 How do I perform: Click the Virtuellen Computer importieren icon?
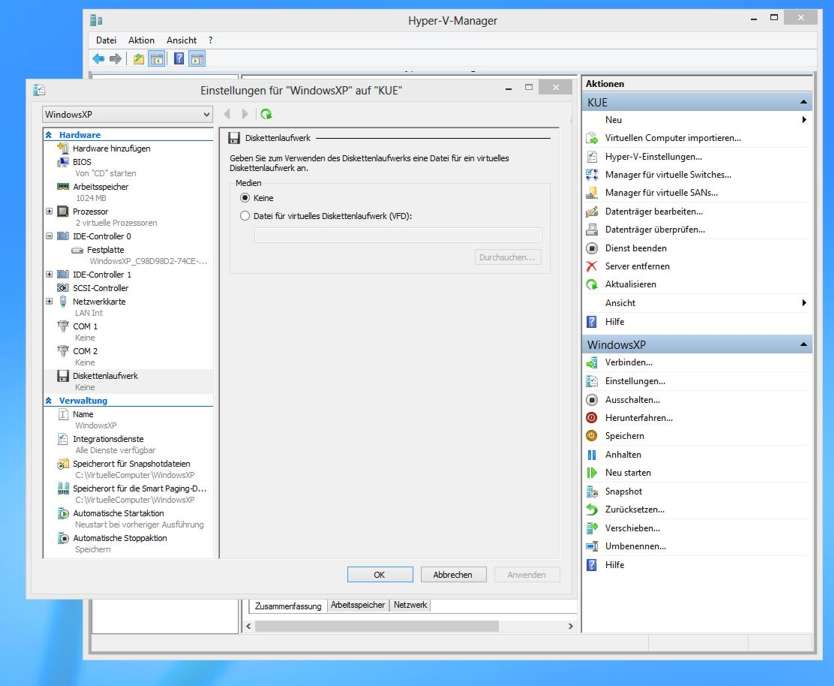point(591,138)
